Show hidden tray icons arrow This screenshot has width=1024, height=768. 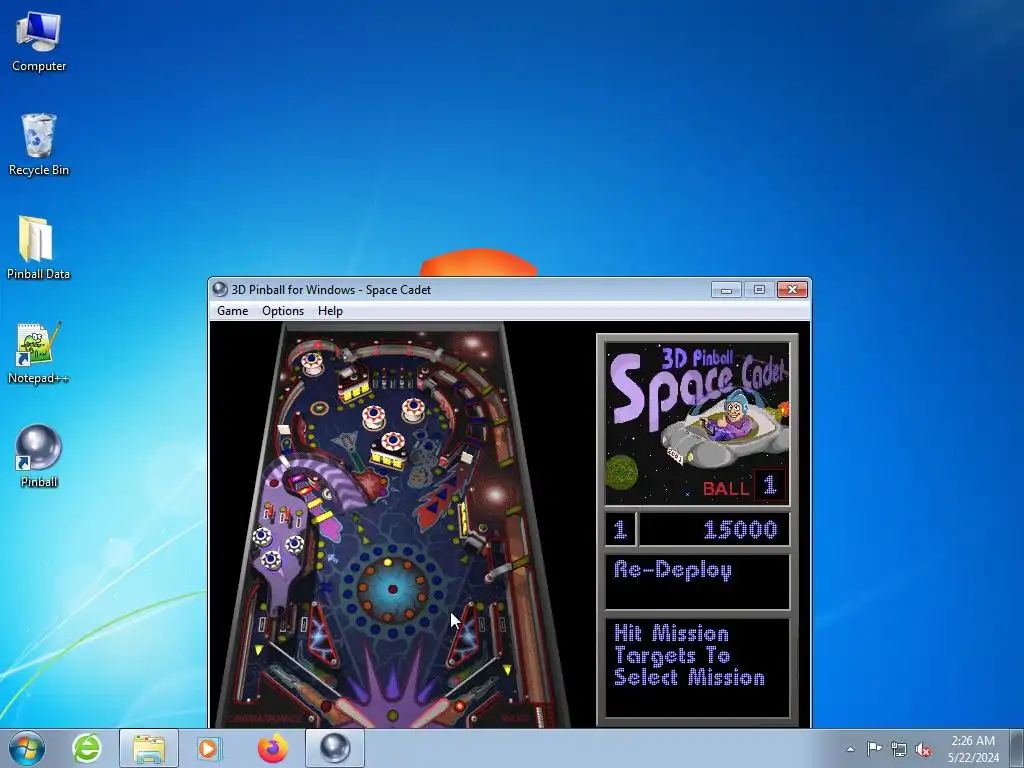[850, 749]
